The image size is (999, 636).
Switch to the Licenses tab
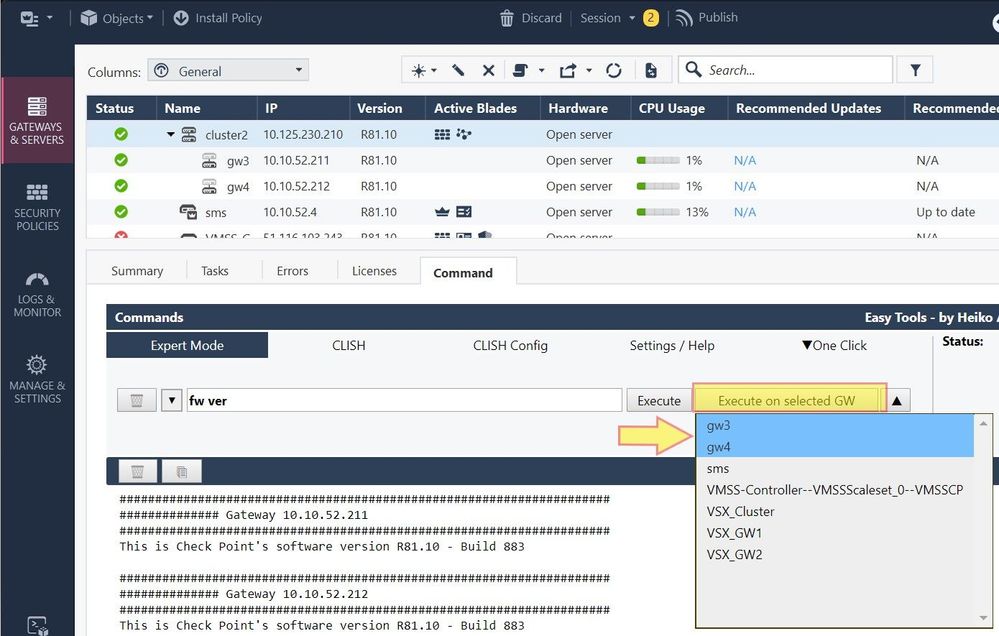[x=374, y=271]
